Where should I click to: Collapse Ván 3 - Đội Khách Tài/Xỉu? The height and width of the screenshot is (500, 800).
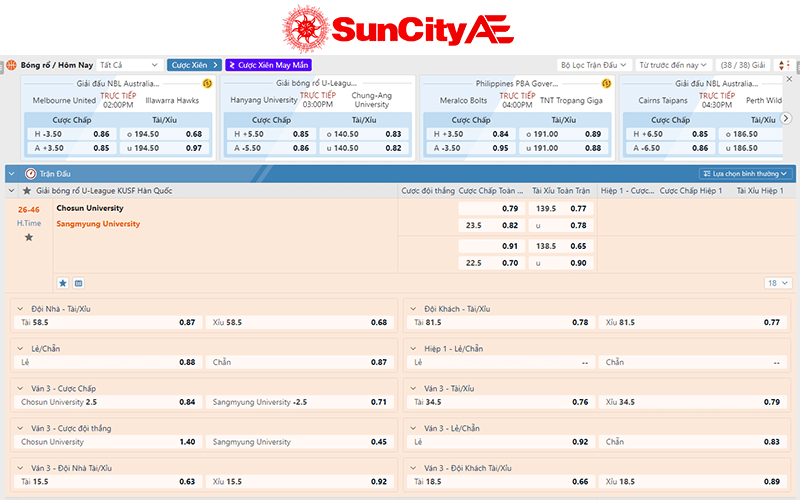click(413, 468)
